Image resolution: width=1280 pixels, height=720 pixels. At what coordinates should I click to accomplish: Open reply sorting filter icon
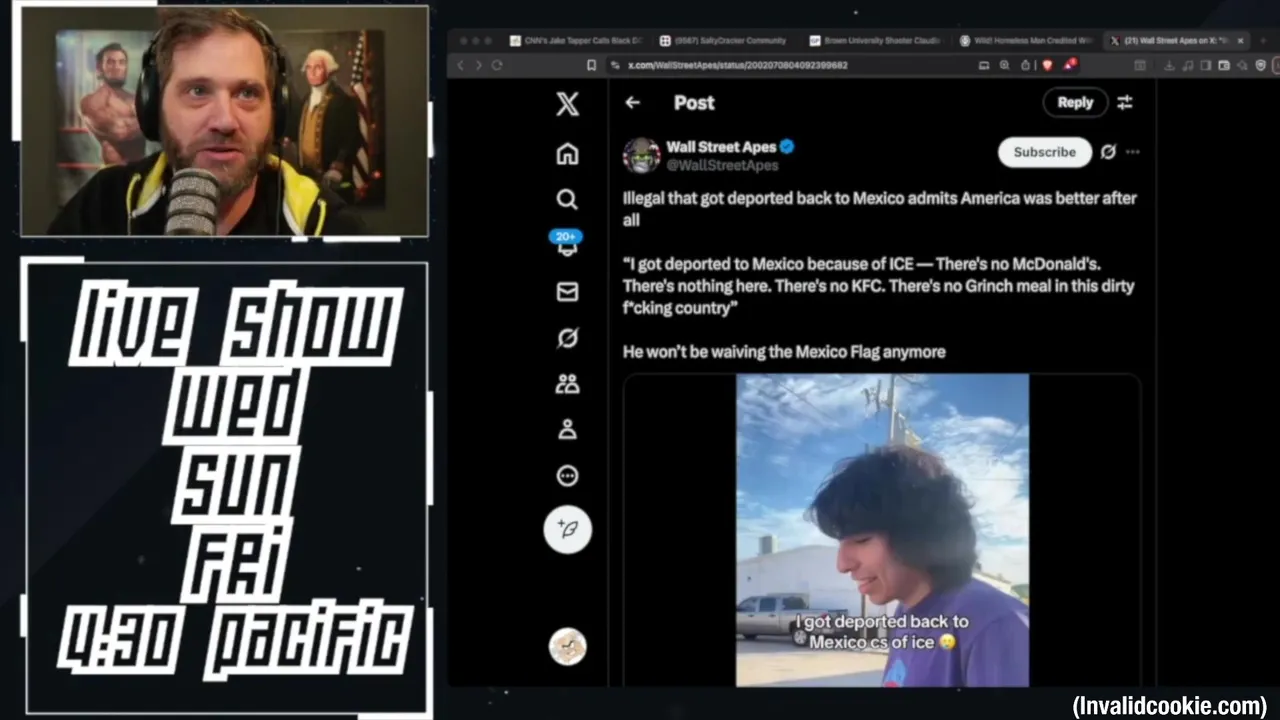tap(1125, 102)
